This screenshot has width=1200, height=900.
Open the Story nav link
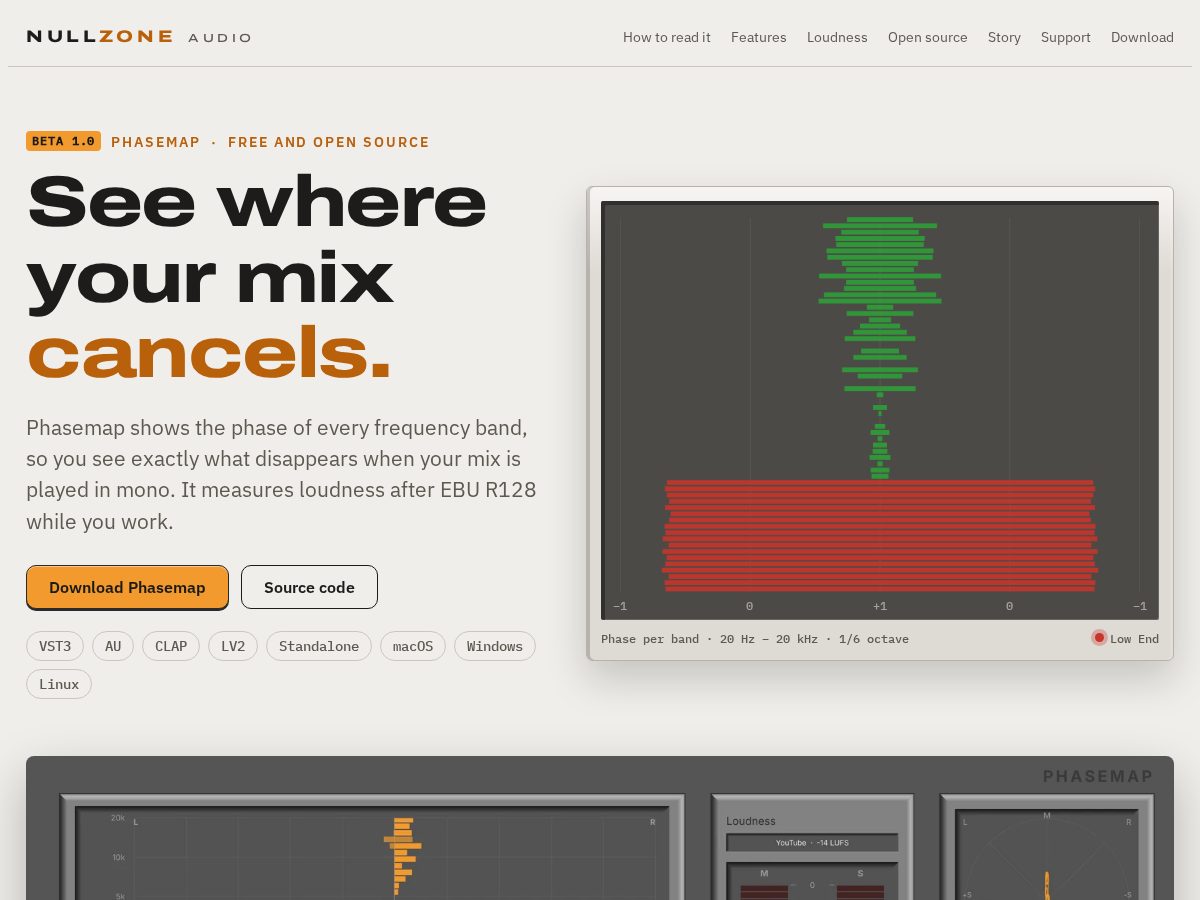click(1004, 37)
